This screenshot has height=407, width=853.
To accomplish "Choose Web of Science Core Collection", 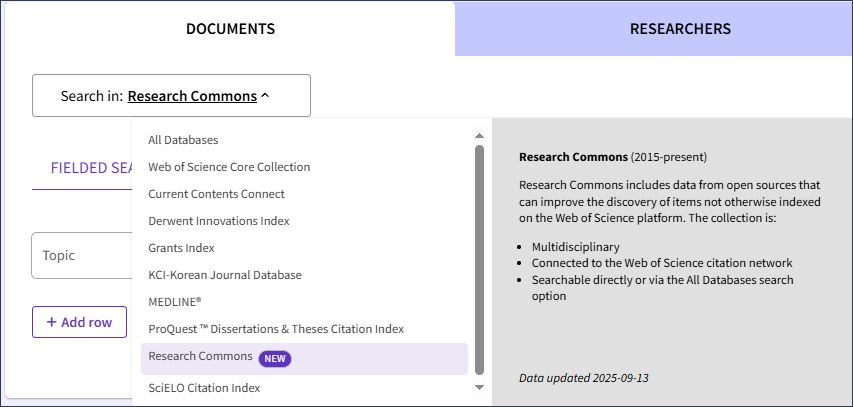I will [x=229, y=167].
